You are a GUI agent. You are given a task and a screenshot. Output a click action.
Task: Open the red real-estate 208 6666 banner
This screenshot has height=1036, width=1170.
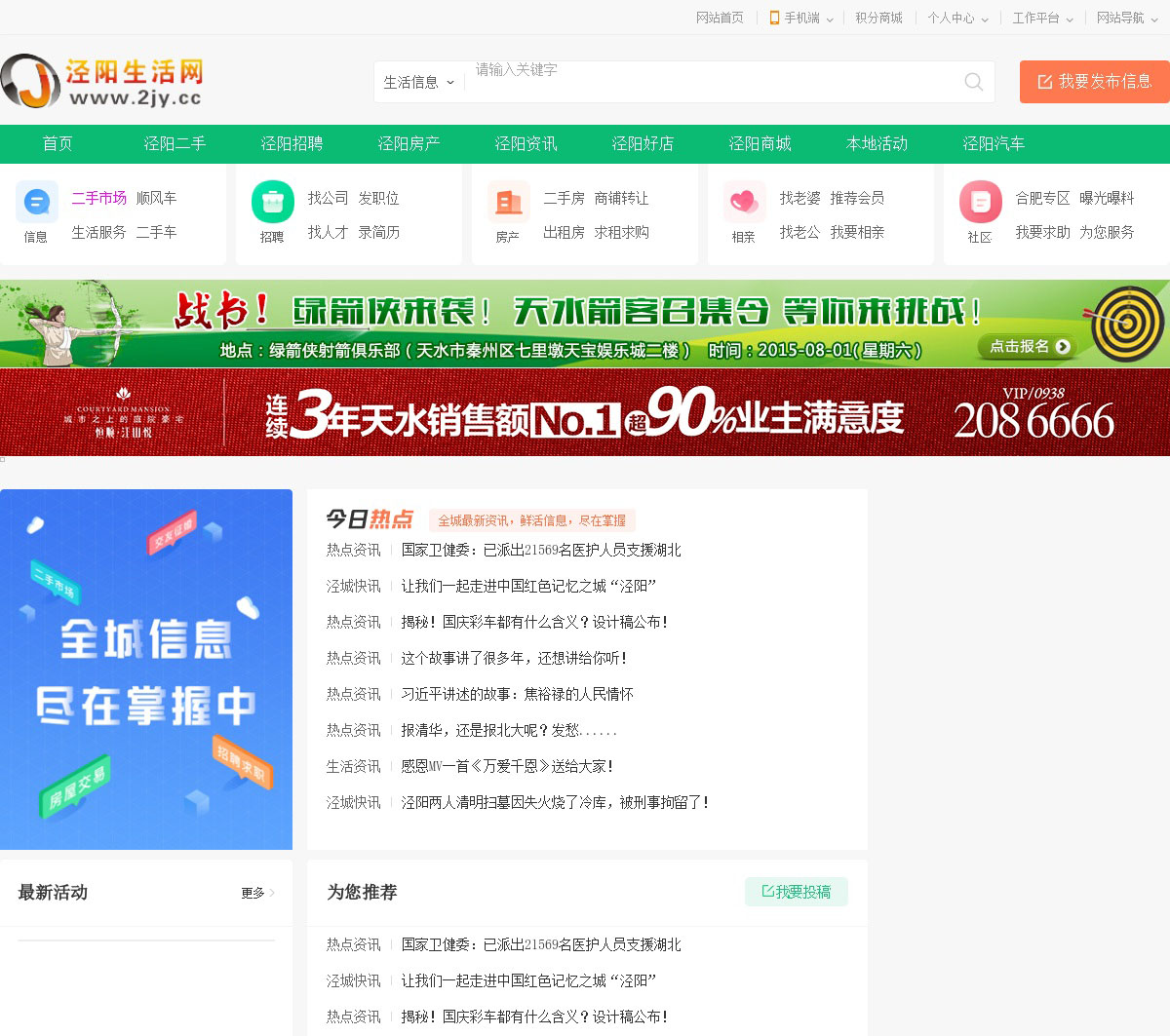pos(585,412)
